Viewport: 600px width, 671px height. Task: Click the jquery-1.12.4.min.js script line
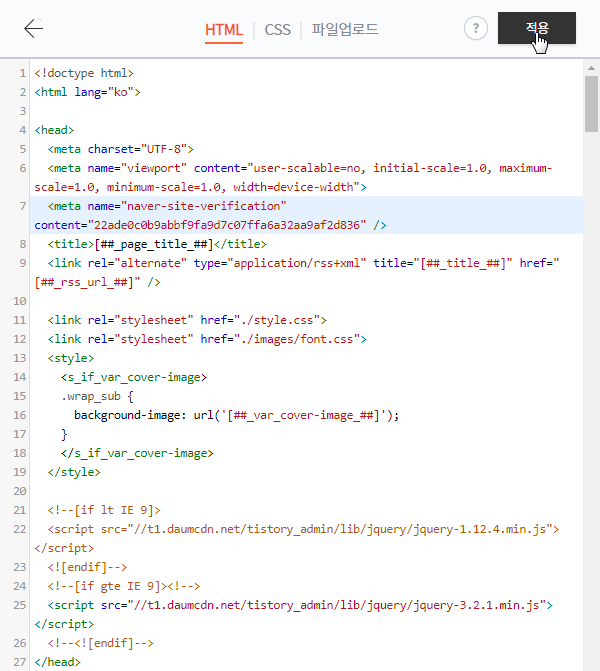point(303,529)
